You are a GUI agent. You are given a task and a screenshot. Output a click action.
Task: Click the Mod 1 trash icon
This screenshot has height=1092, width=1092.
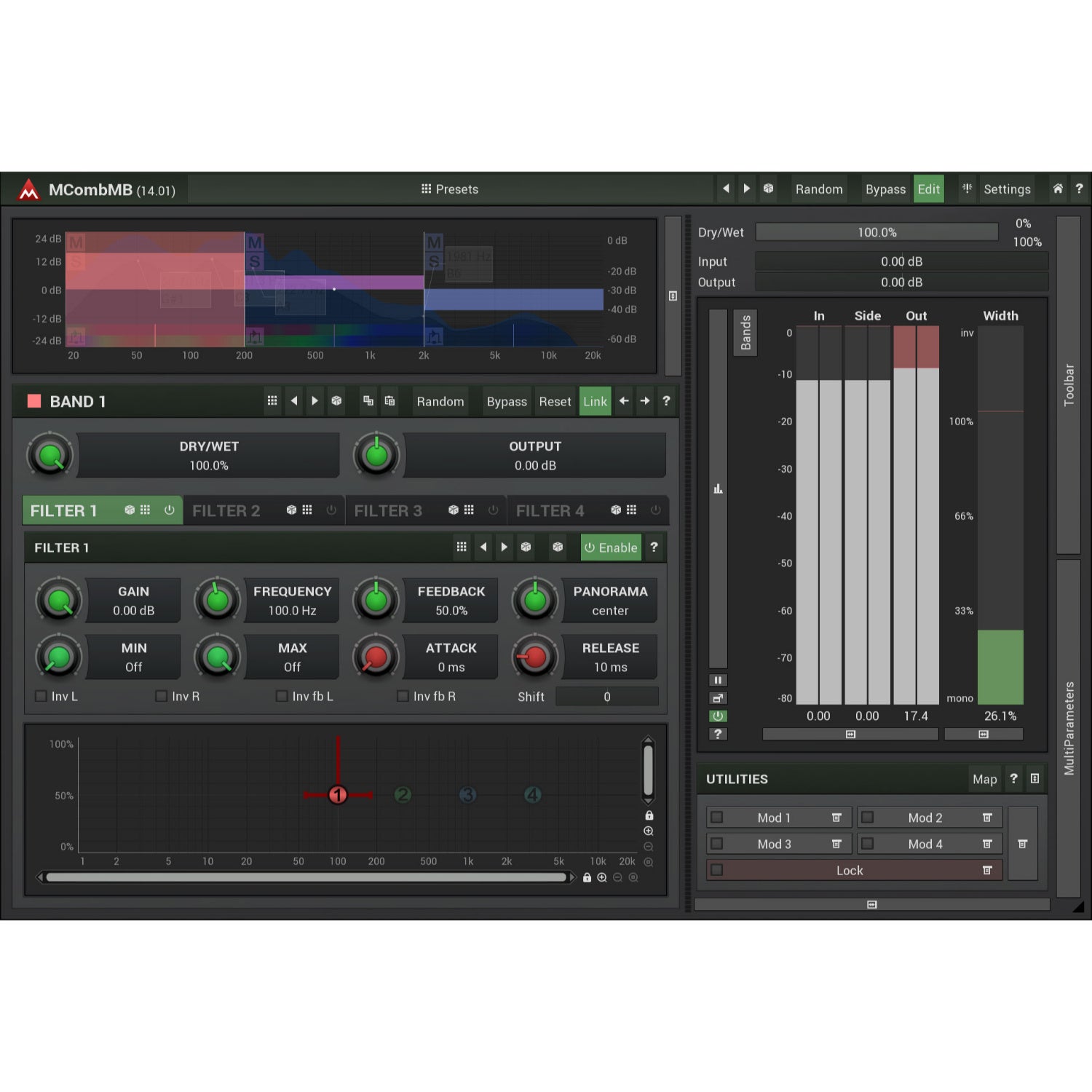click(836, 818)
